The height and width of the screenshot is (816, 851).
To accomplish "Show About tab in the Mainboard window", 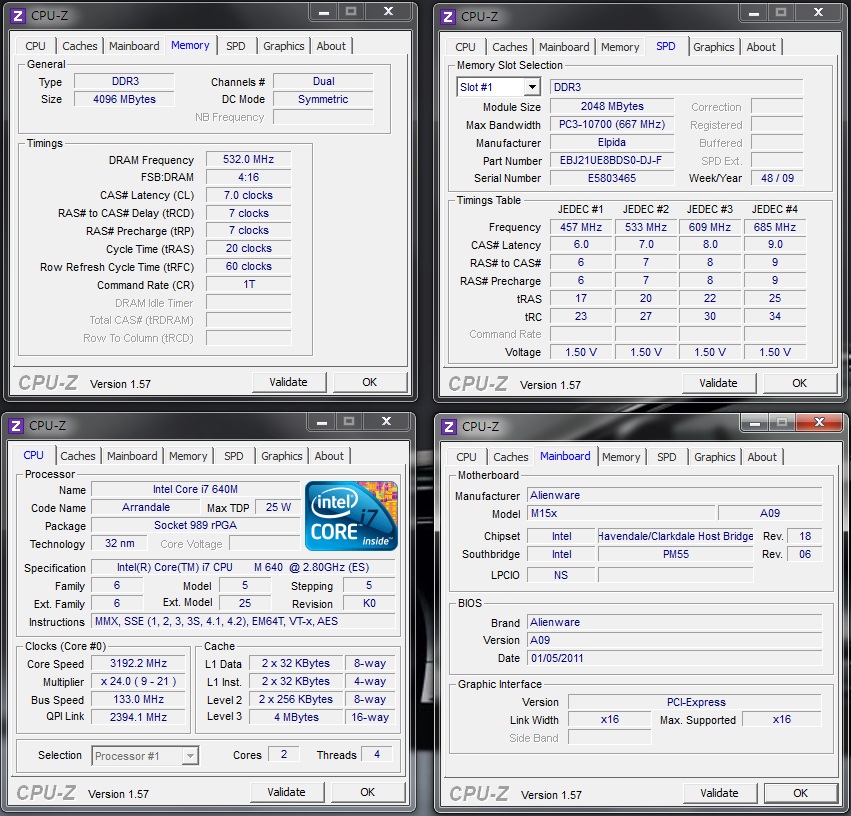I will pyautogui.click(x=762, y=457).
